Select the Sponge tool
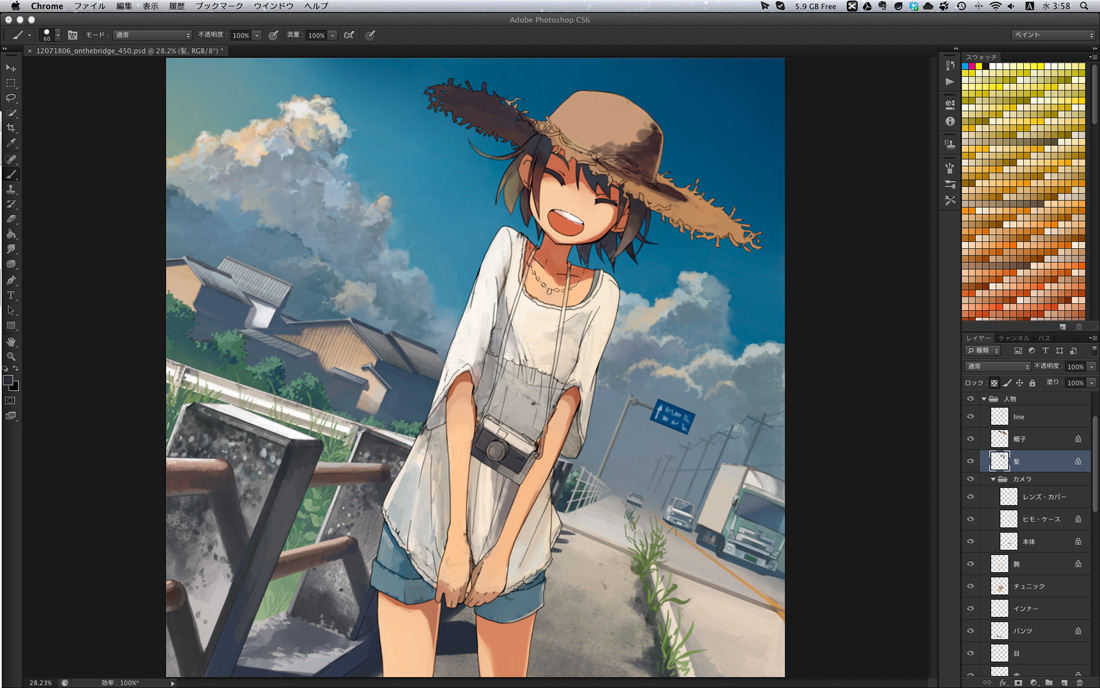Viewport: 1100px width, 688px height. pyautogui.click(x=11, y=264)
